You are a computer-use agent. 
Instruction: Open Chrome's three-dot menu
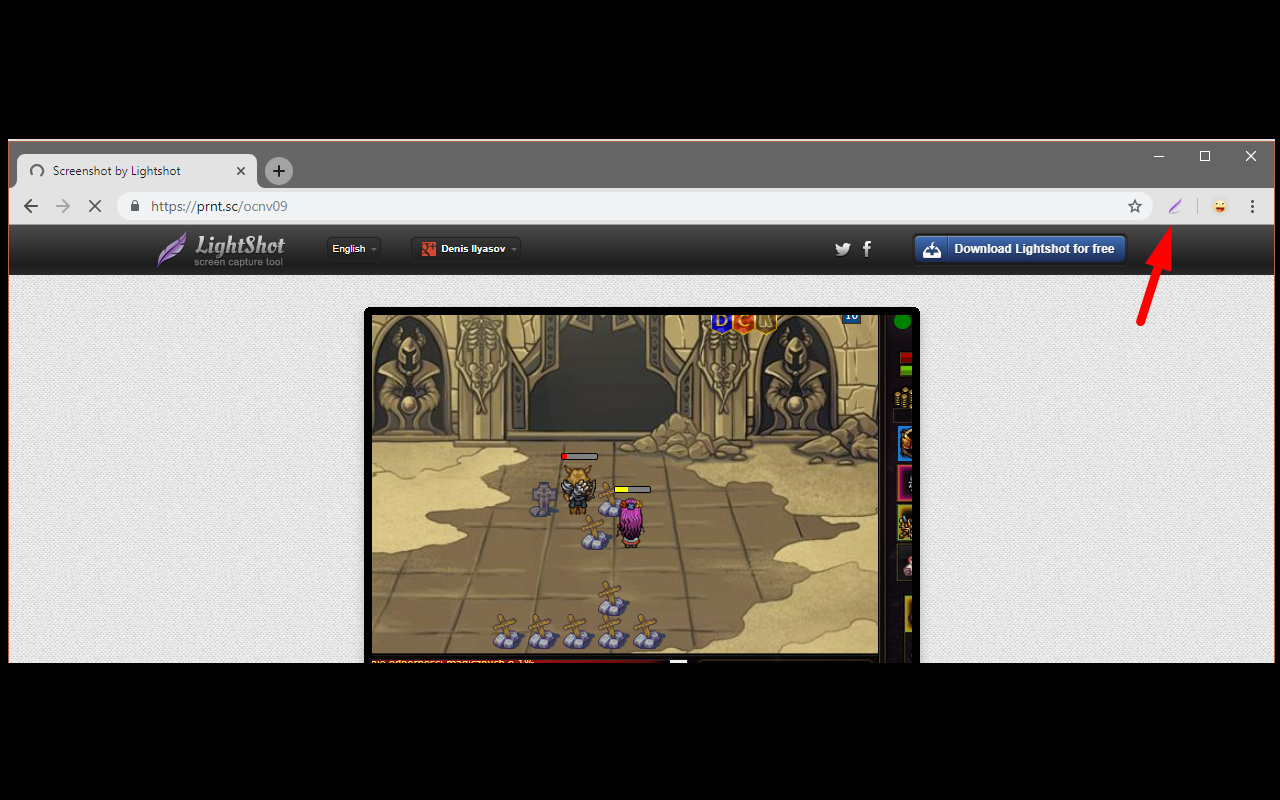(1252, 206)
